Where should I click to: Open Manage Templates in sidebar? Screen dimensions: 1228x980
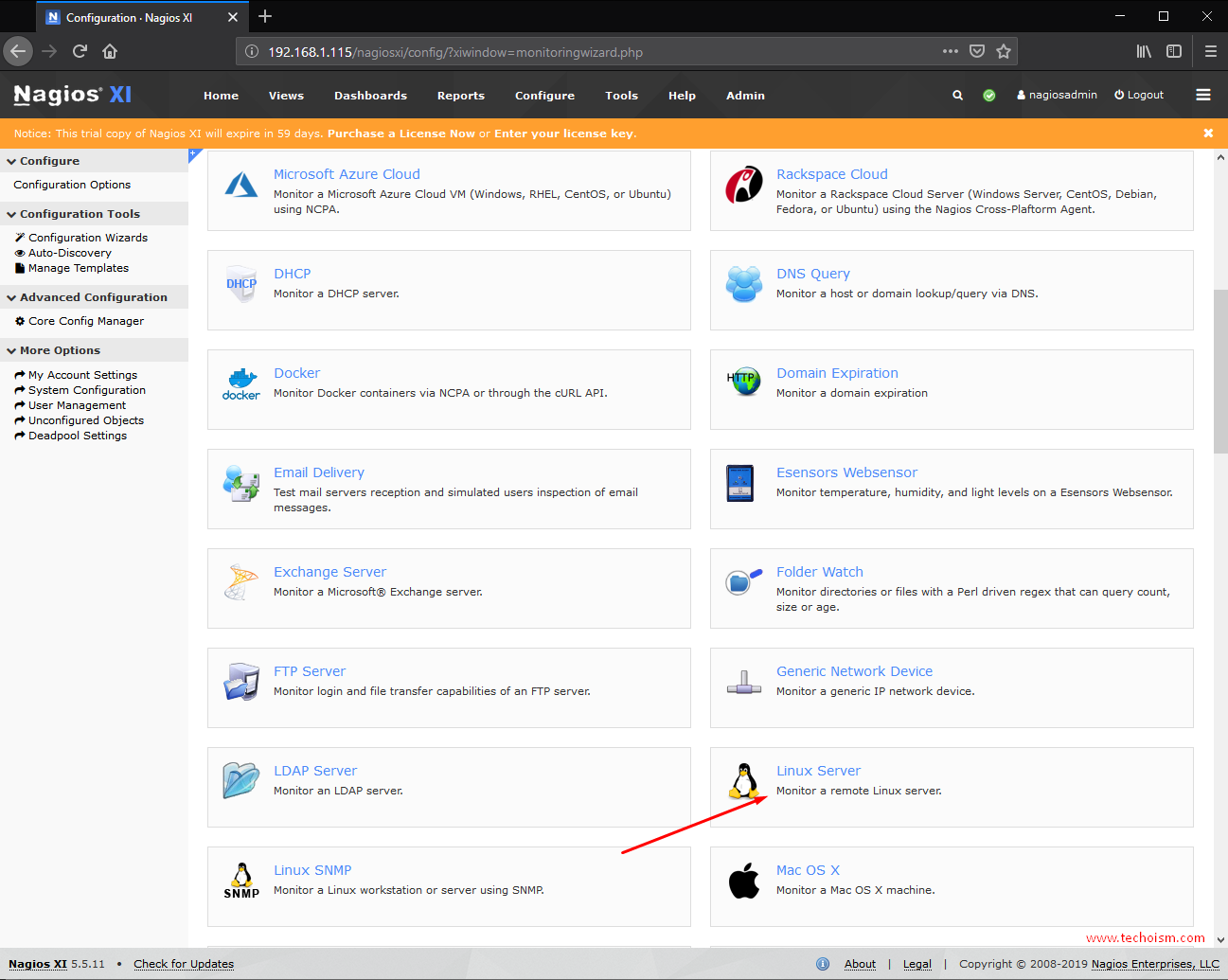(x=79, y=268)
